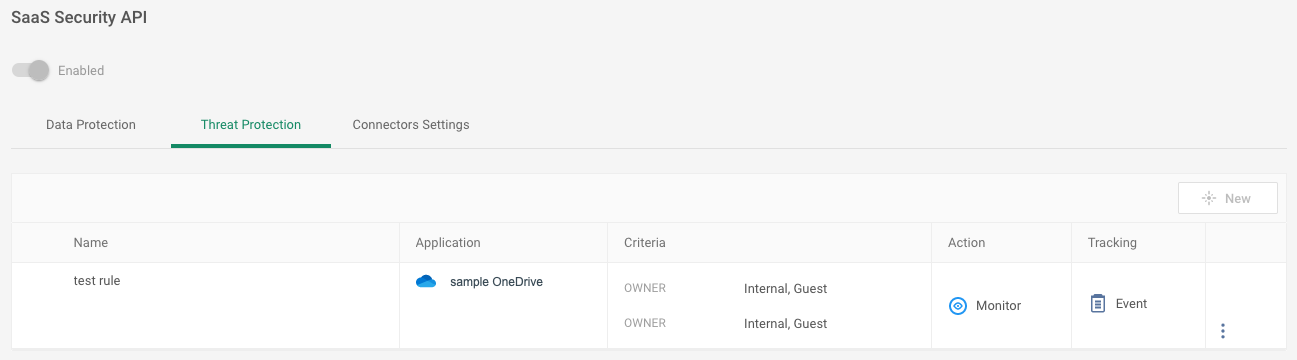
Task: Select the Threat Protection tab
Action: 251,125
